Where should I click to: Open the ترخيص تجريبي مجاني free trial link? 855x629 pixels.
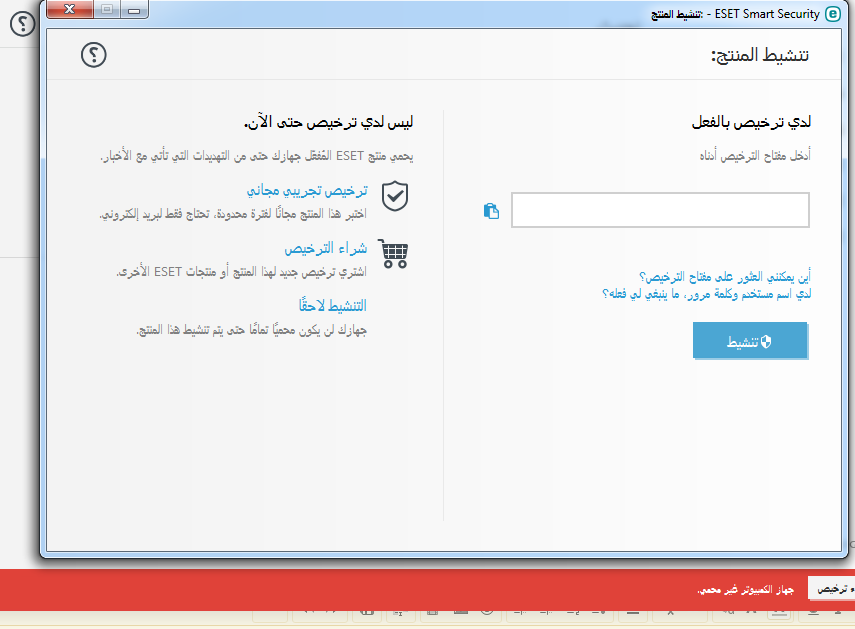pyautogui.click(x=307, y=190)
